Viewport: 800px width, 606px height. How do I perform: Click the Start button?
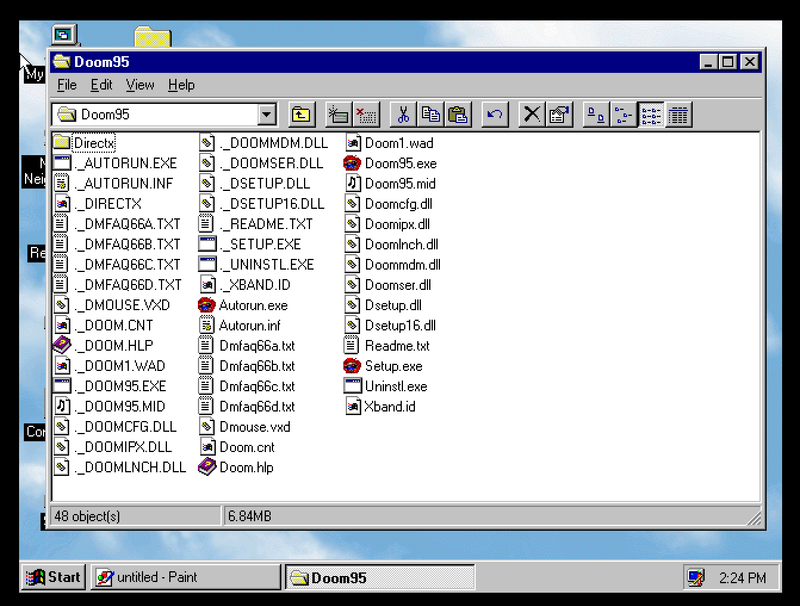point(52,577)
